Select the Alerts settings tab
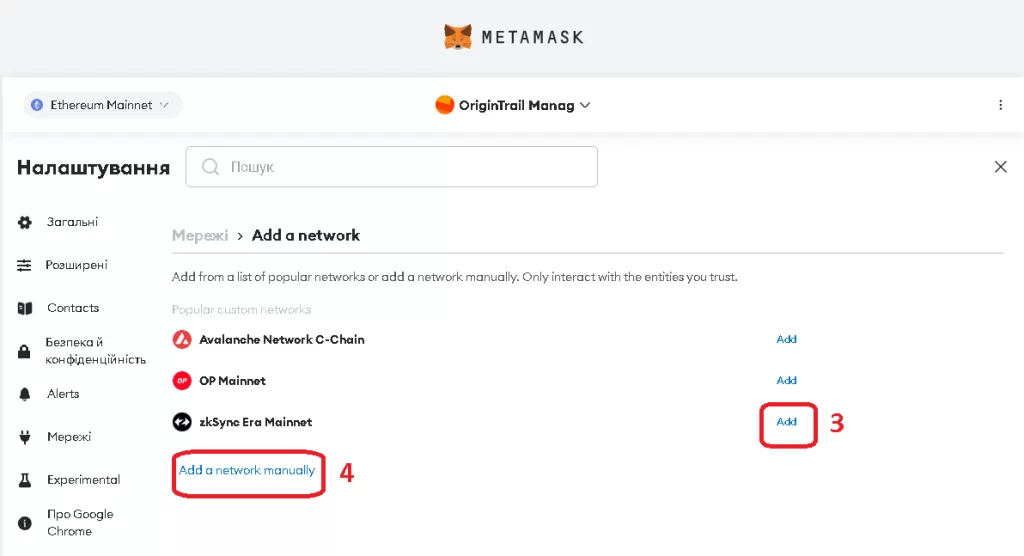The image size is (1024, 556). point(63,394)
